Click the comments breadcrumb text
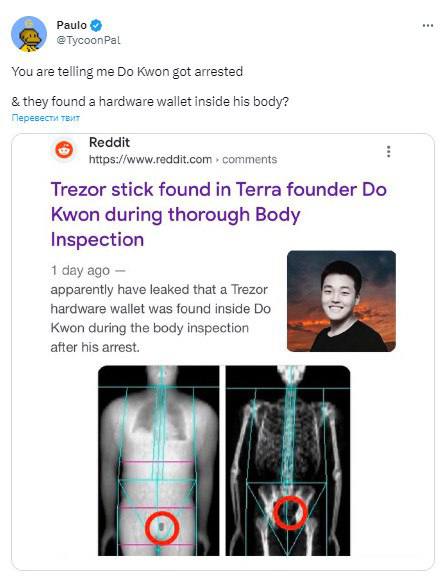 (249, 160)
